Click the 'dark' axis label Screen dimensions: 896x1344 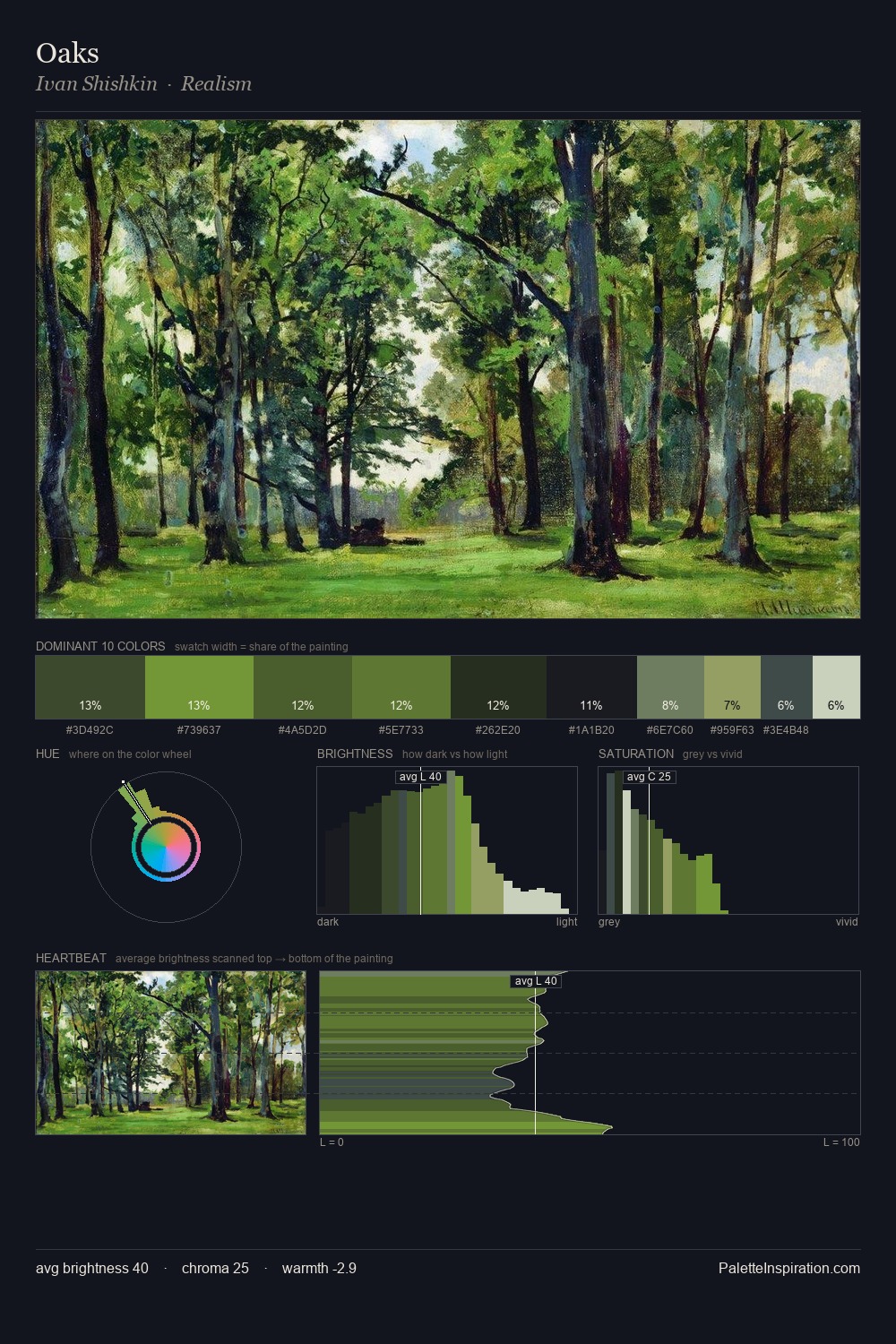(328, 922)
